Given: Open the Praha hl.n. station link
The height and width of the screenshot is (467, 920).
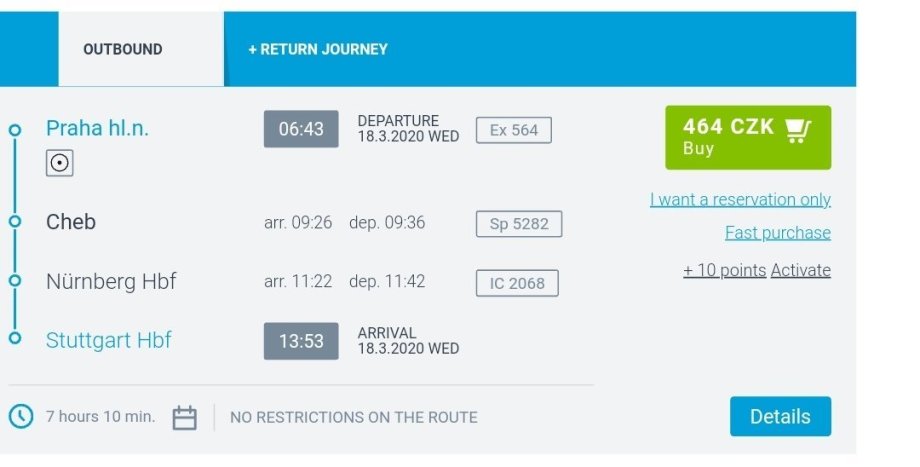Looking at the screenshot, I should [x=97, y=128].
